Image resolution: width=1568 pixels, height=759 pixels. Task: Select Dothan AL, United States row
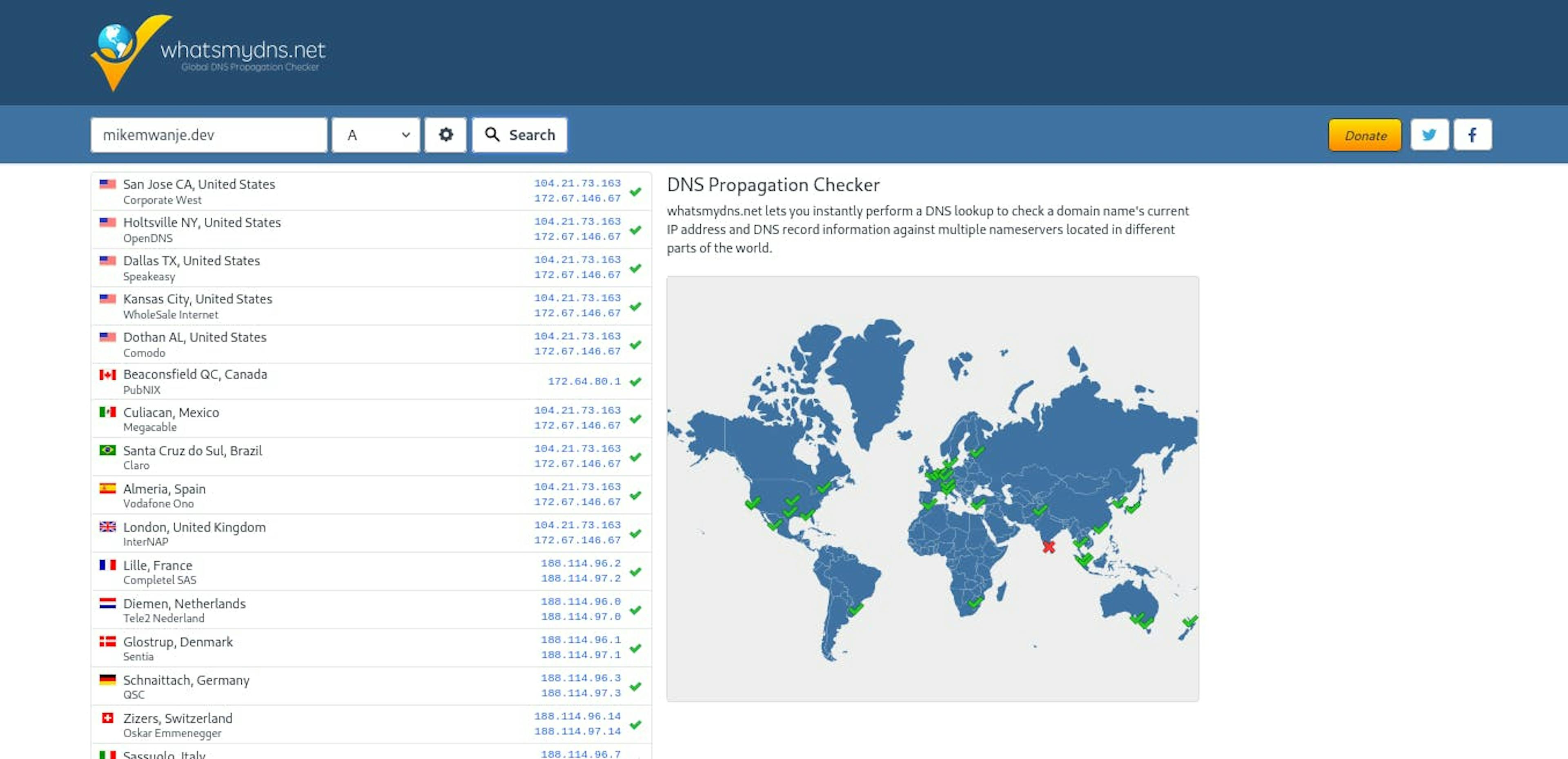[371, 345]
